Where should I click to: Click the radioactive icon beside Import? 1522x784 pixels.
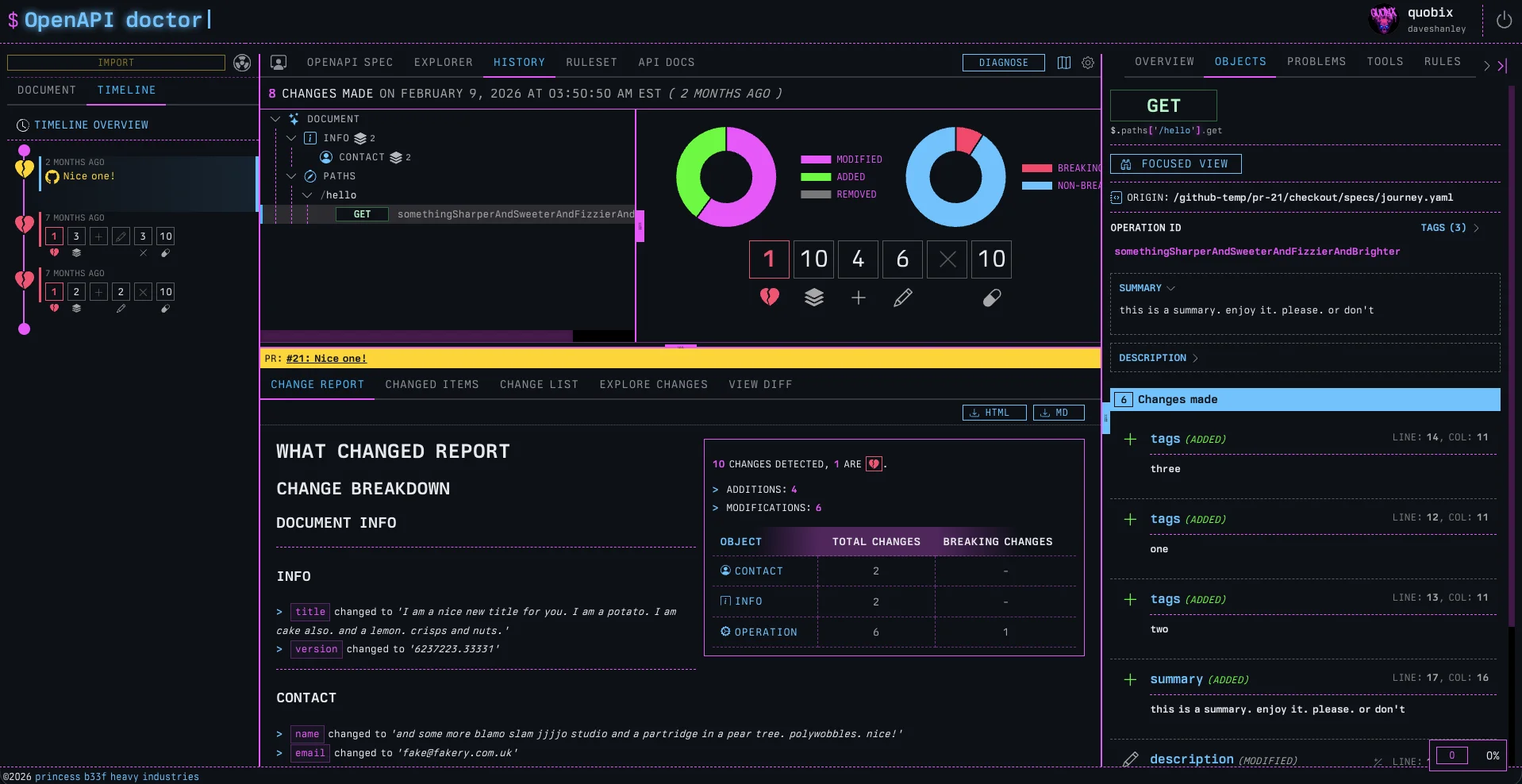pos(242,63)
